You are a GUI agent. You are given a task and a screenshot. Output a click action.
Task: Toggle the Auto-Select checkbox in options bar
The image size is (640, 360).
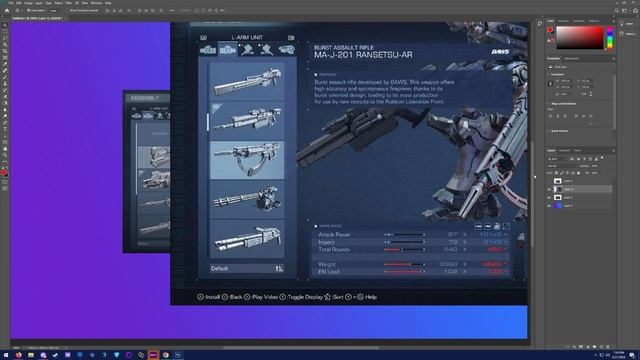pos(28,11)
